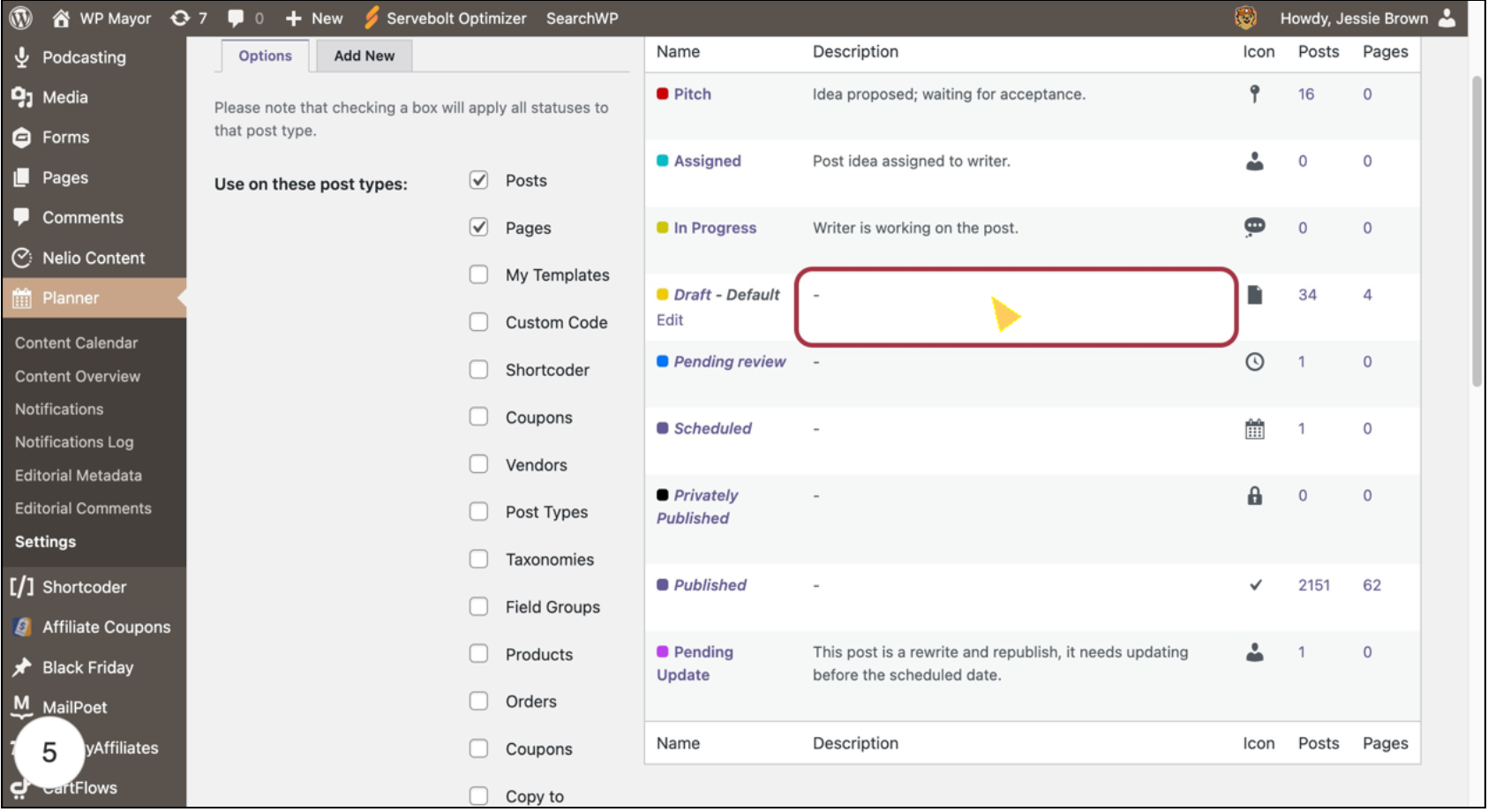This screenshot has height=812, width=1488.
Task: Click the Affiliate Coupons sidebar icon
Action: click(22, 628)
